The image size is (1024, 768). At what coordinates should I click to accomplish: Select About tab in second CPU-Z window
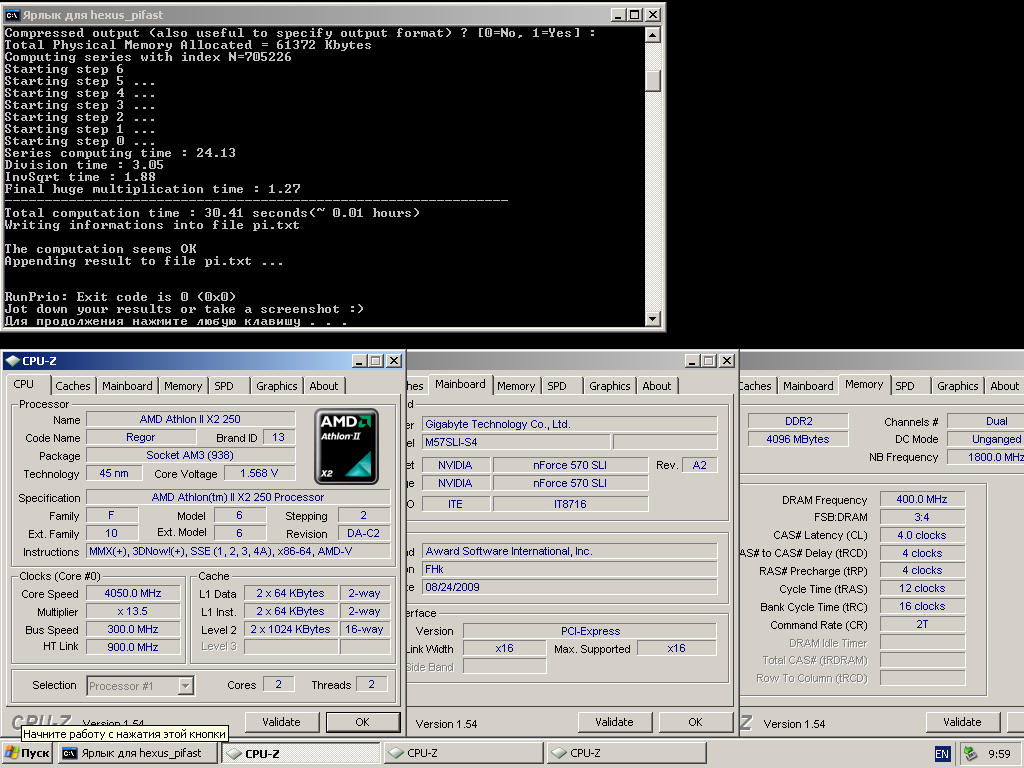point(656,386)
